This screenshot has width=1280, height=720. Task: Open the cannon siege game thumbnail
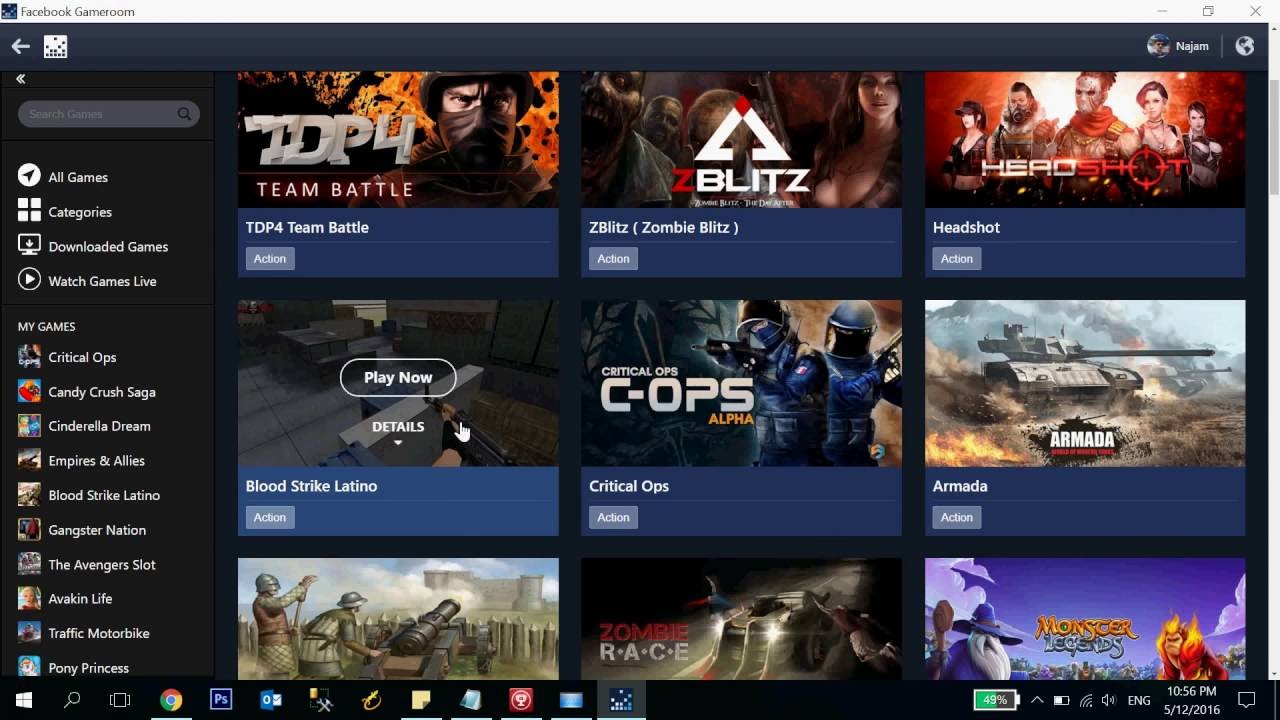click(398, 619)
